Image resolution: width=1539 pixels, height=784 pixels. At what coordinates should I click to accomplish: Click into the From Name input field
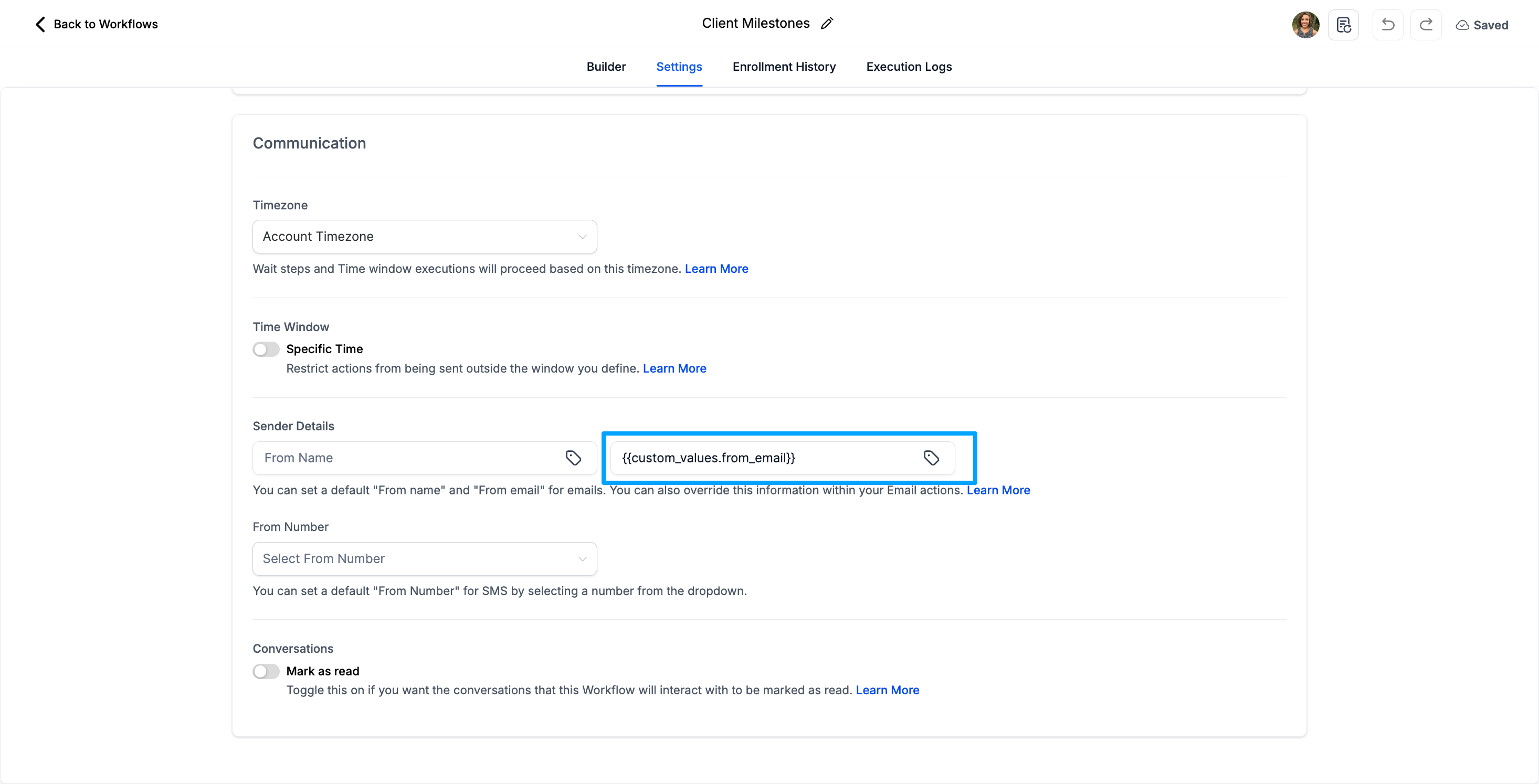click(406, 458)
